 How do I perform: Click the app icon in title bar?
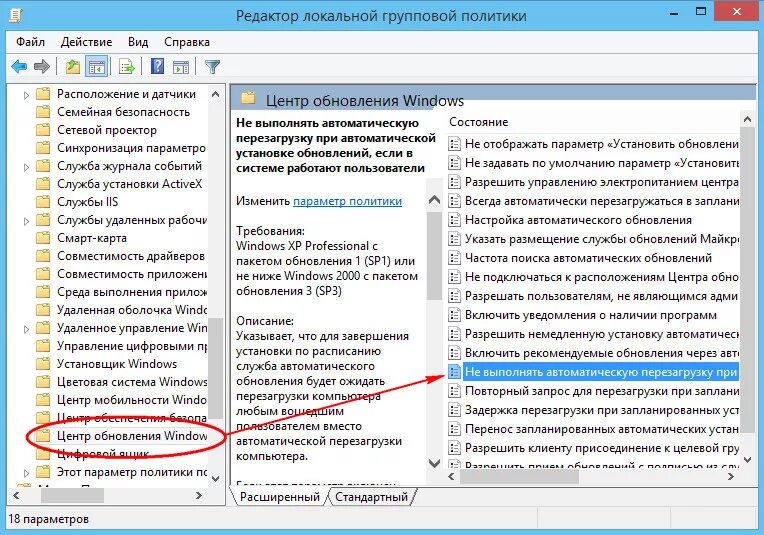16,16
